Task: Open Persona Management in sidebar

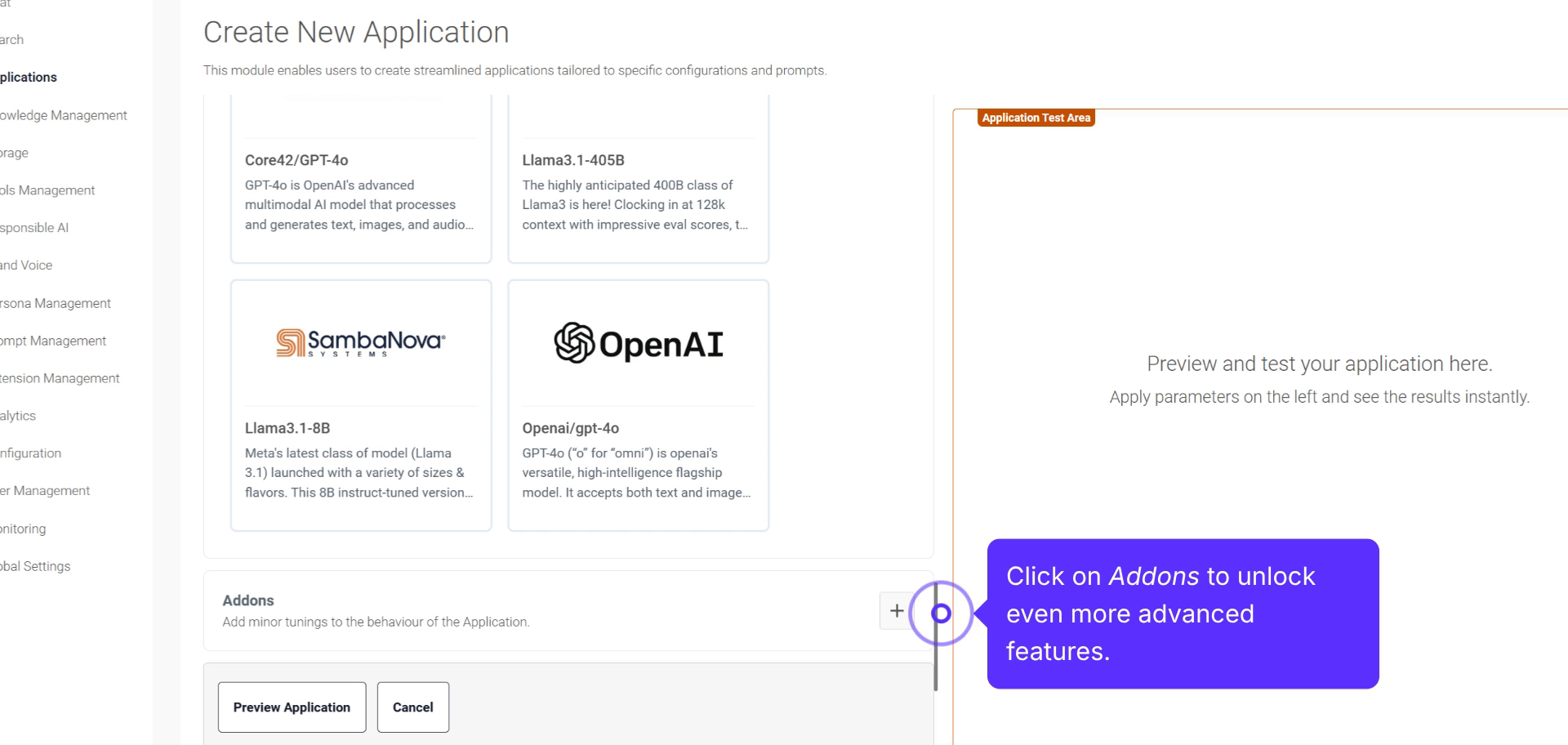Action: point(56,303)
